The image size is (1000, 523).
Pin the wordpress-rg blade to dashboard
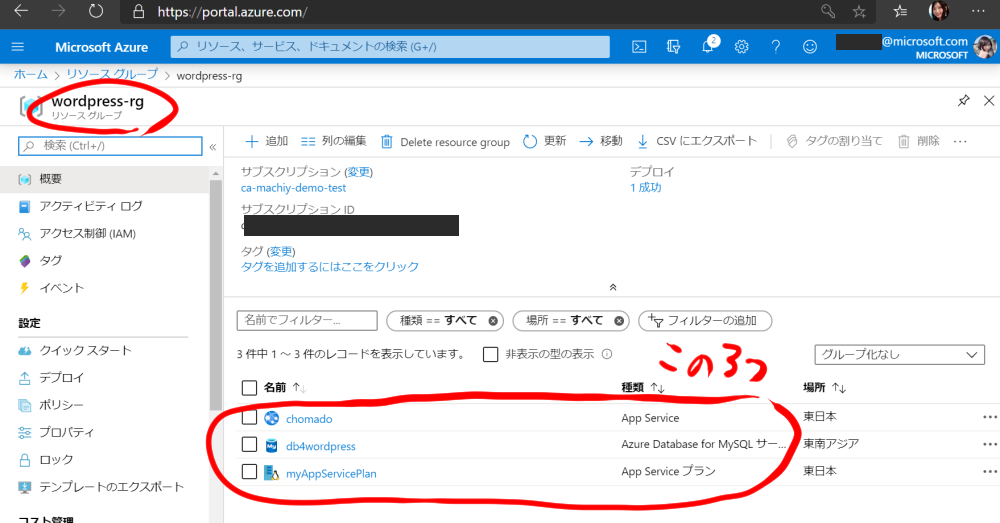point(964,100)
